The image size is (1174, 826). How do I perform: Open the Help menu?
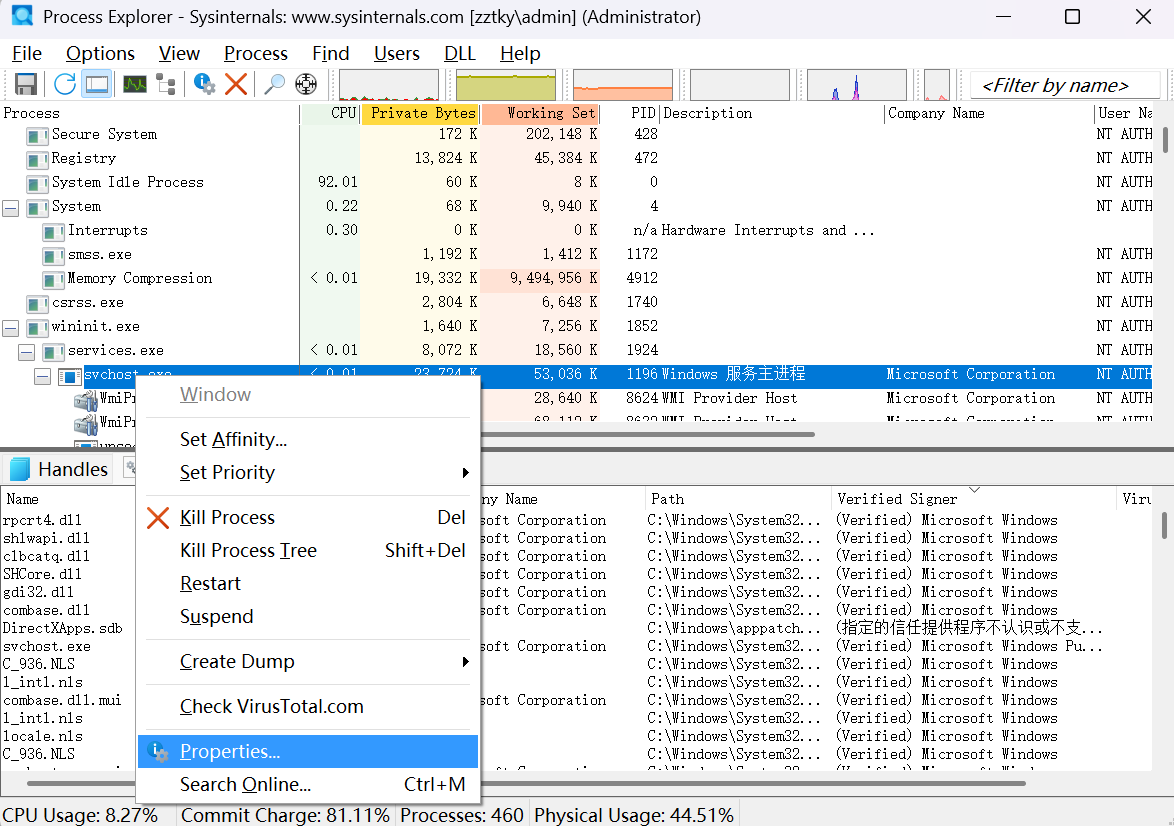click(x=520, y=53)
